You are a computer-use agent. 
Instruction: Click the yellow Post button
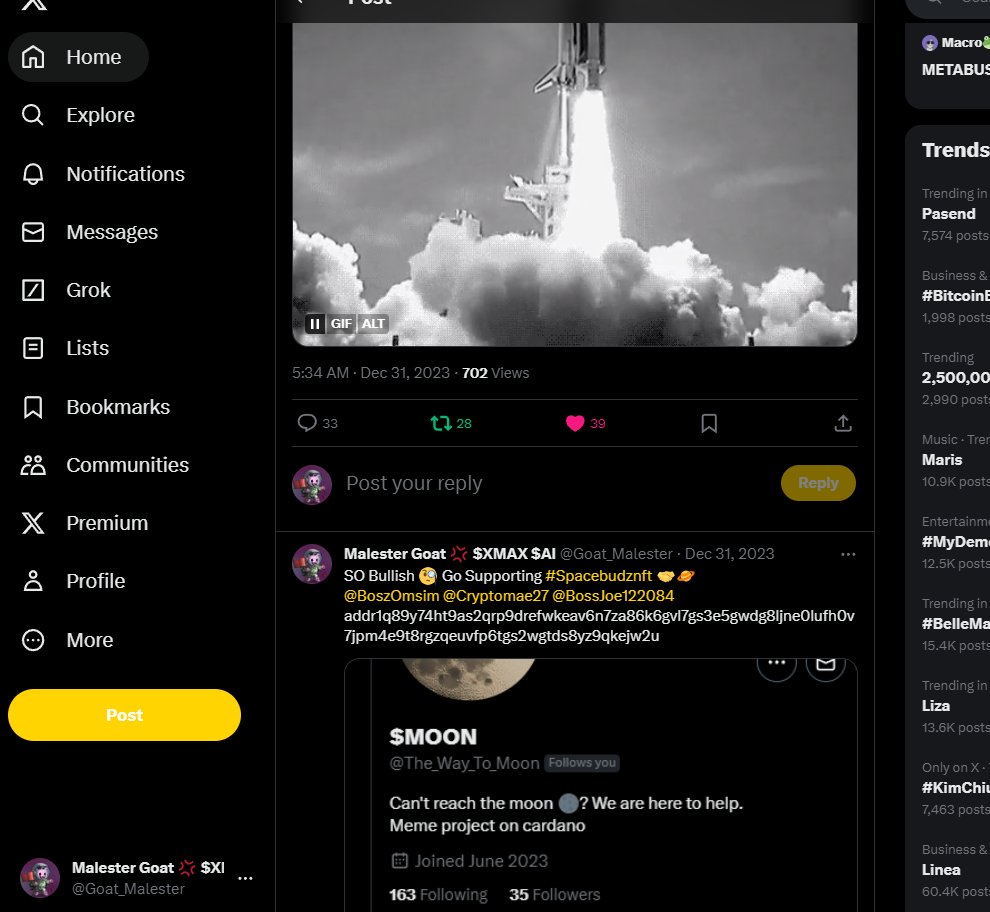[x=124, y=715]
